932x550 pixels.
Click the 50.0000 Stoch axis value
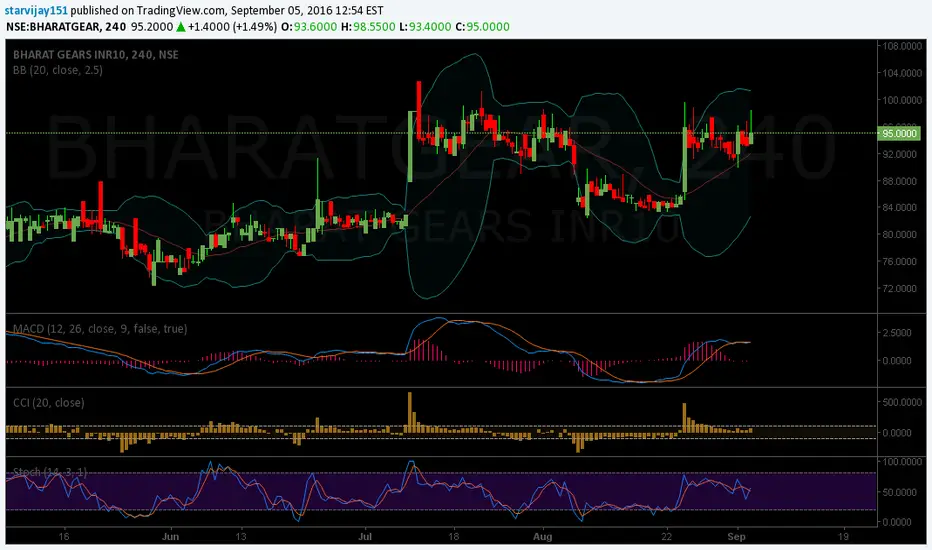[x=899, y=492]
